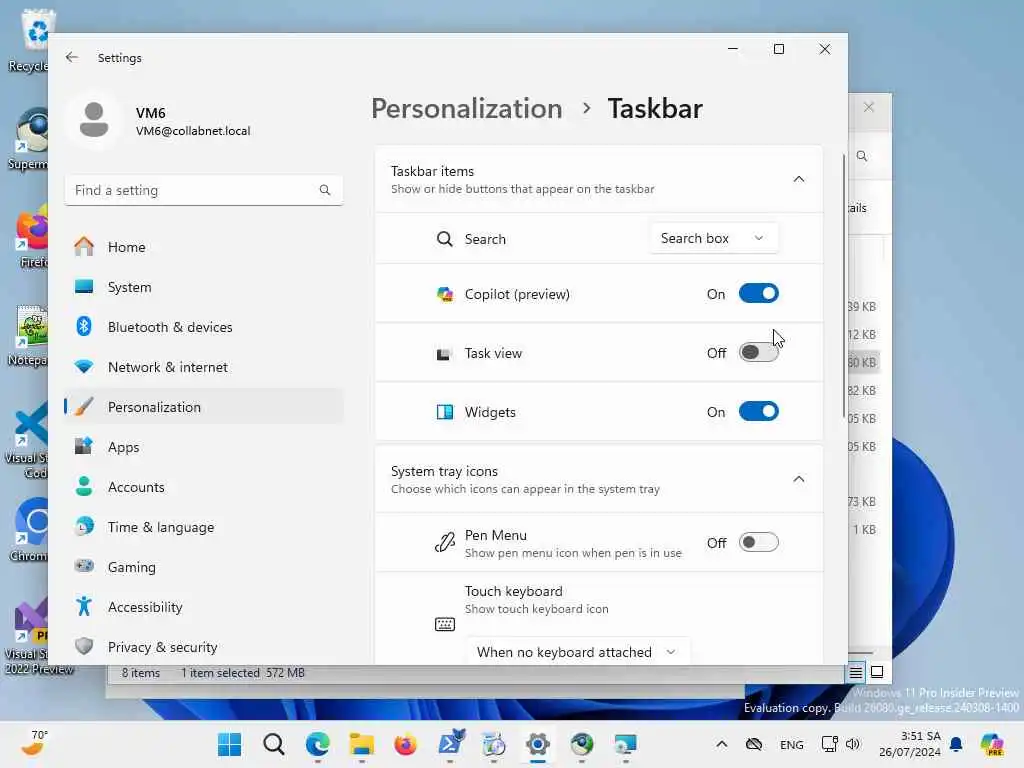The width and height of the screenshot is (1024, 768).
Task: Click the Settings gear on the taskbar
Action: tap(537, 744)
